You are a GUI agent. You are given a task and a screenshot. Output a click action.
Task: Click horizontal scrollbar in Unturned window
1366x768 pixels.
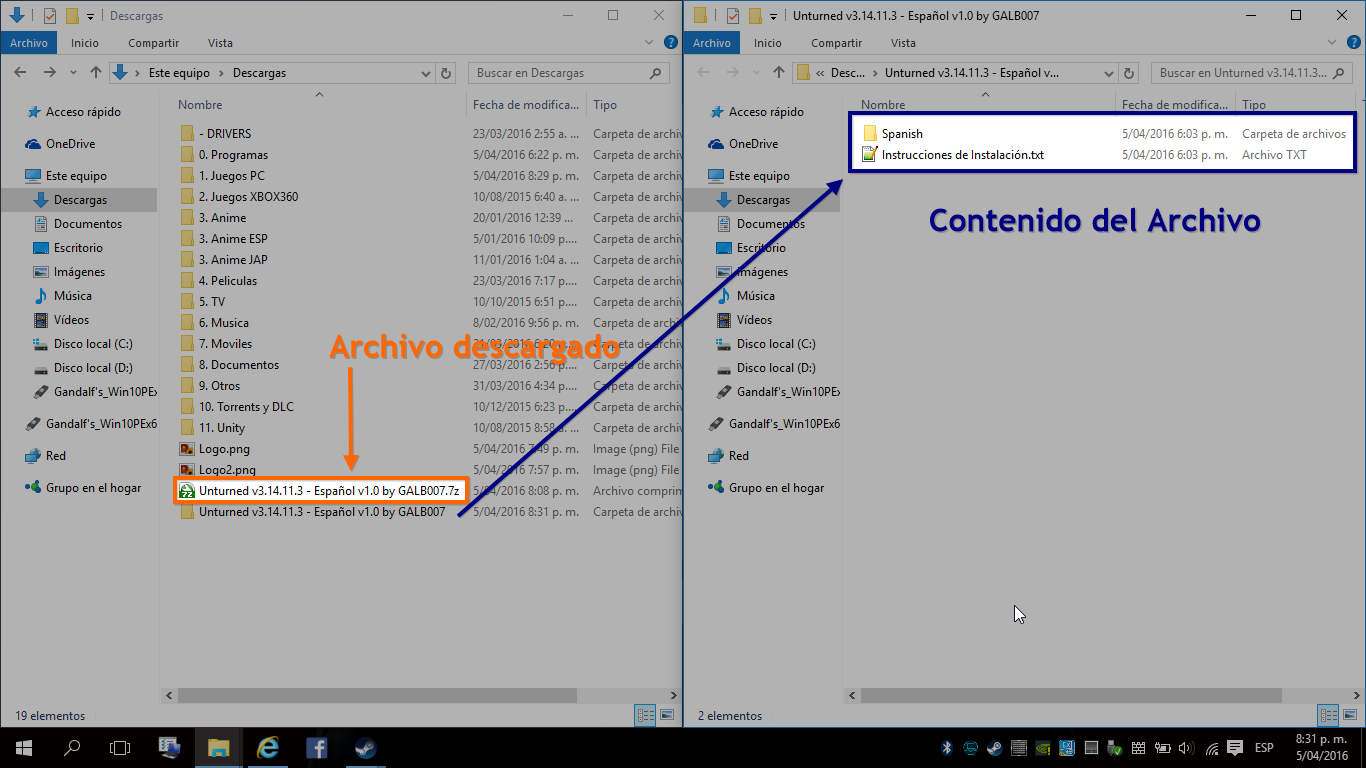(x=1071, y=695)
